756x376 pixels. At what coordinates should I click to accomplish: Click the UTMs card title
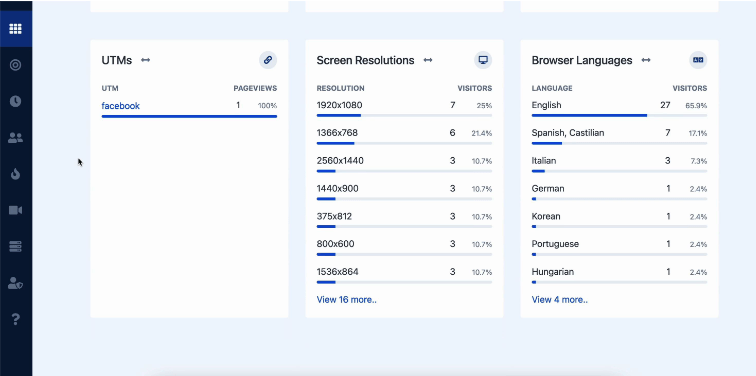click(x=117, y=60)
